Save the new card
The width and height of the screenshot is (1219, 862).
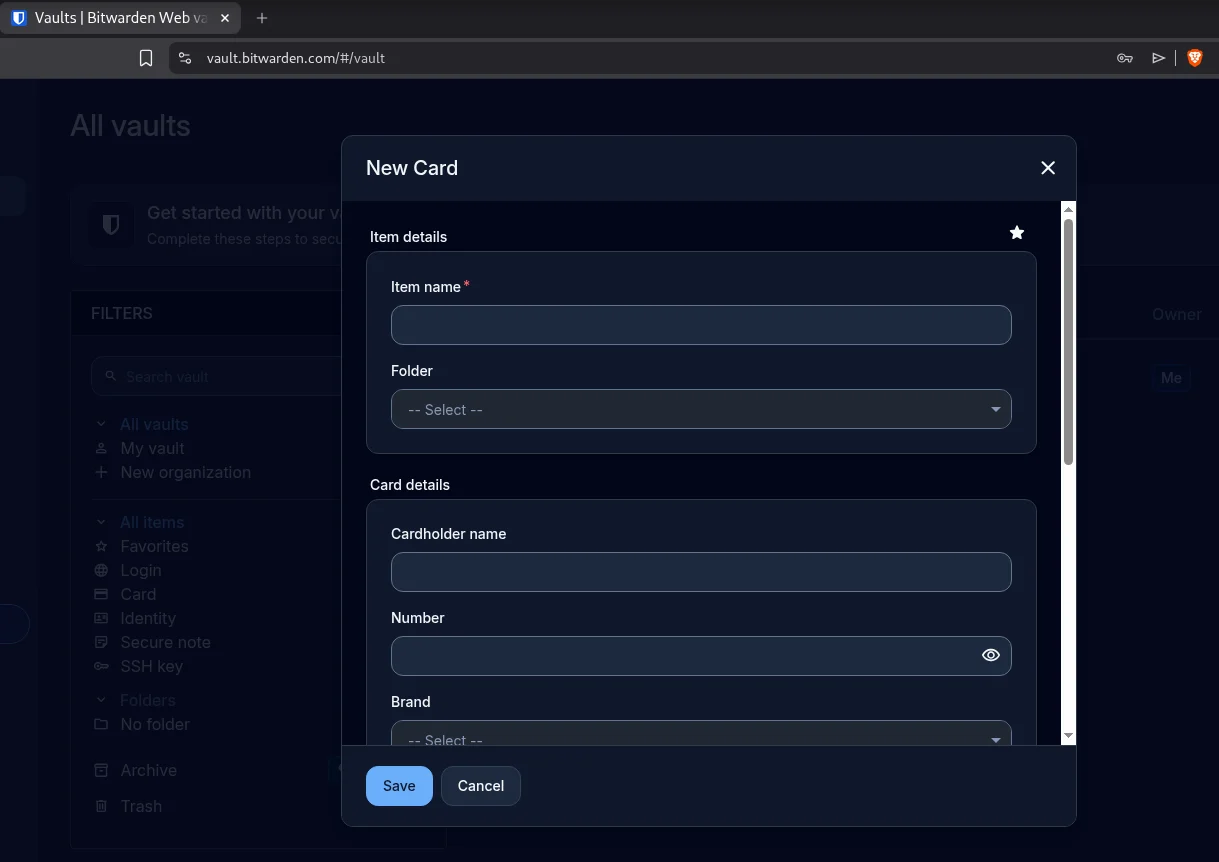[399, 786]
